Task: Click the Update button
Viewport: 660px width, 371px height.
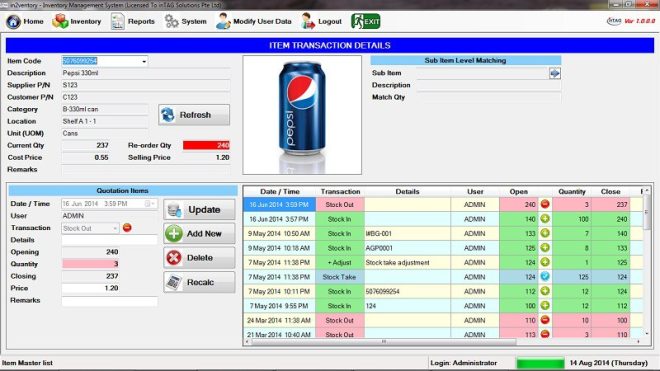Action: pyautogui.click(x=199, y=210)
